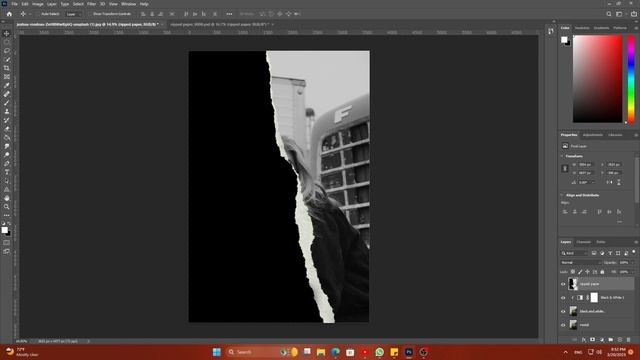The width and height of the screenshot is (640, 360).
Task: Create new fill or adjustment layer
Action: (x=602, y=340)
